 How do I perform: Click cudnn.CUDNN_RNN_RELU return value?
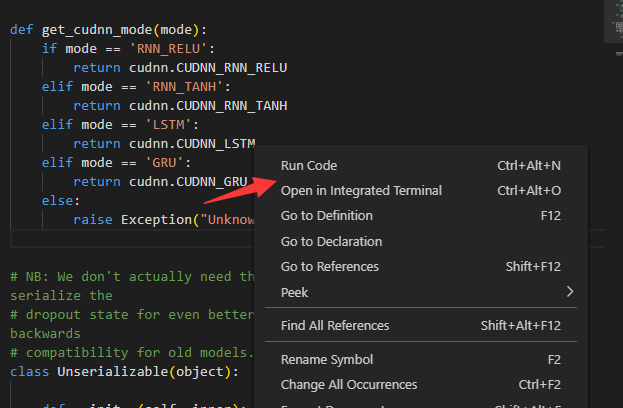tap(208, 68)
